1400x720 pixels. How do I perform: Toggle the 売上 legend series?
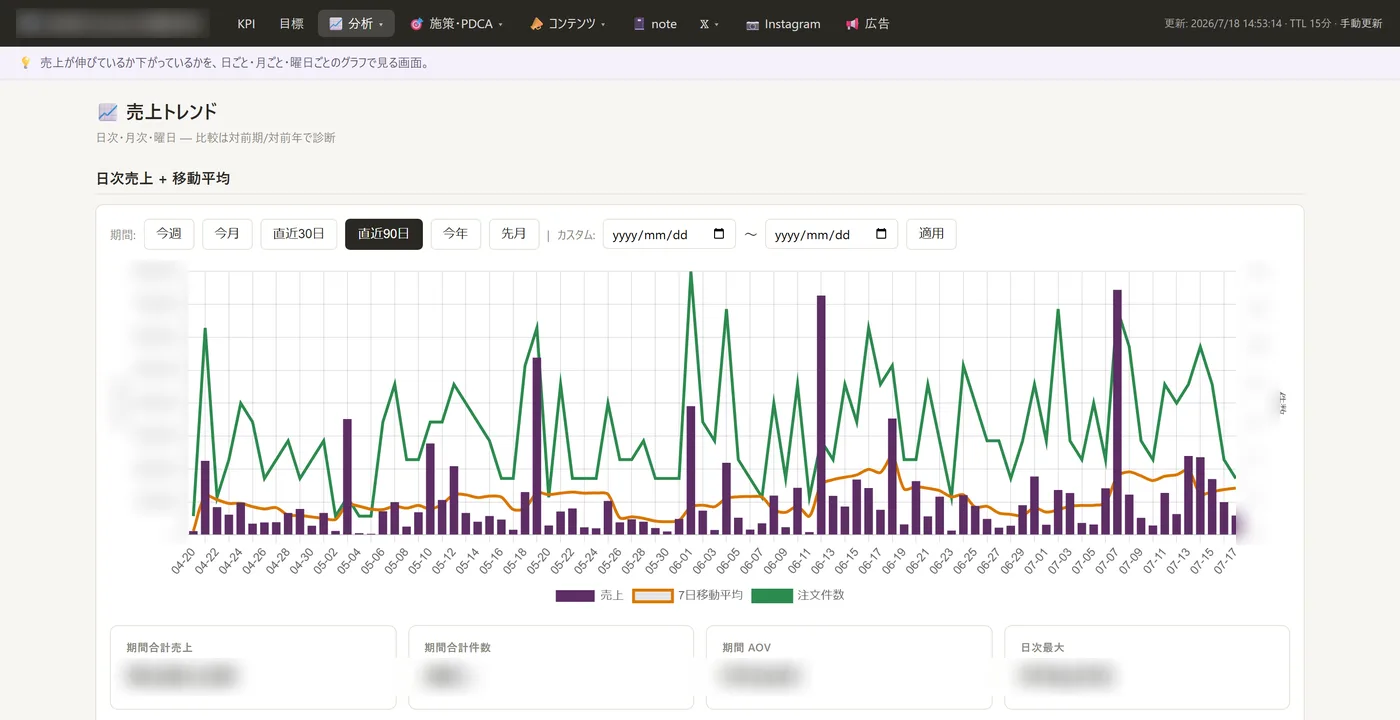(x=589, y=595)
